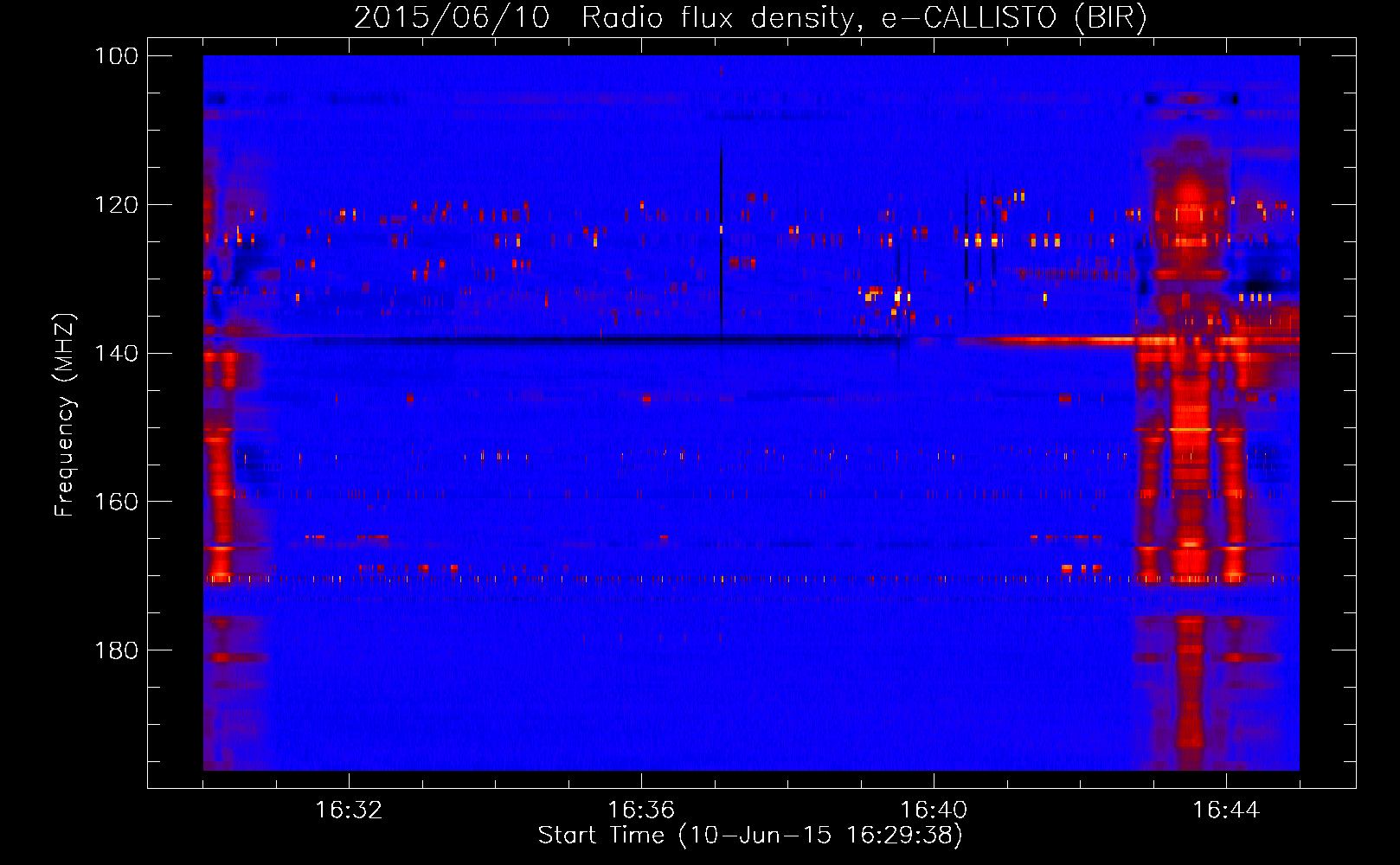Click the 140 frequency tick label
This screenshot has height=865, width=1400.
pos(117,354)
